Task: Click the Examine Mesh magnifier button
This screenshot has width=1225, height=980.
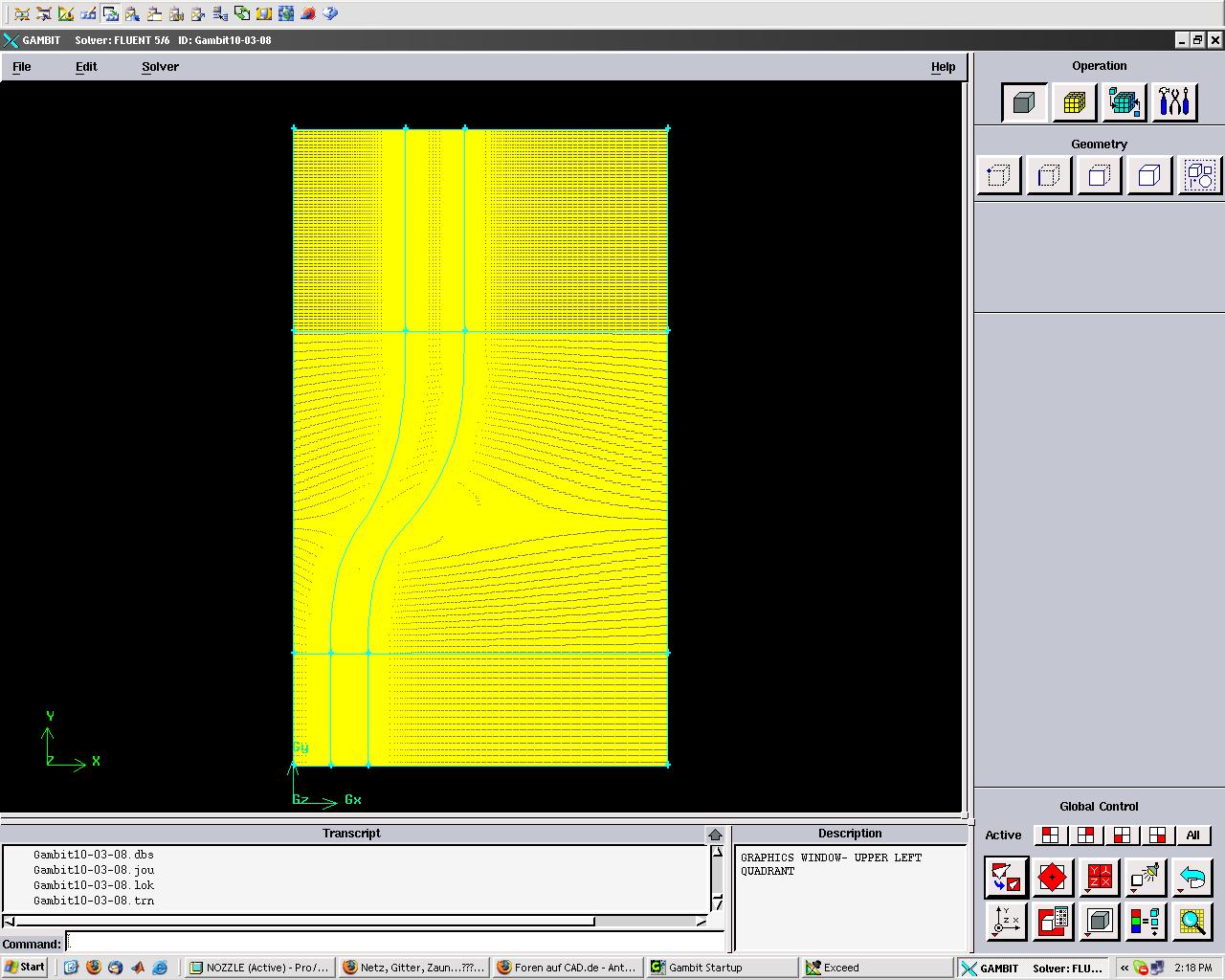Action: pos(1192,922)
